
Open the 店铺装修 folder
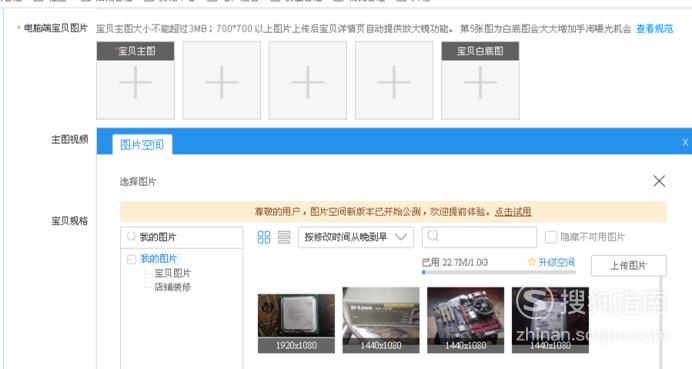[x=173, y=287]
